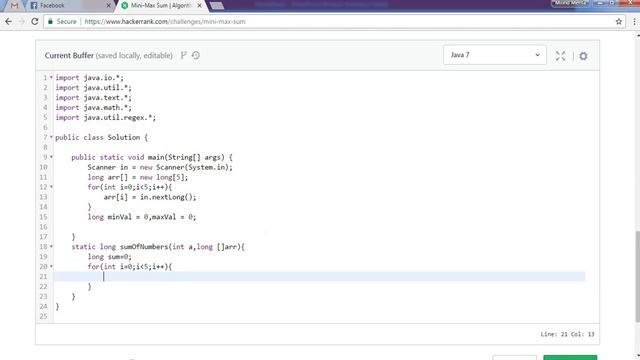Click line number 16 in gutter

pyautogui.click(x=44, y=227)
